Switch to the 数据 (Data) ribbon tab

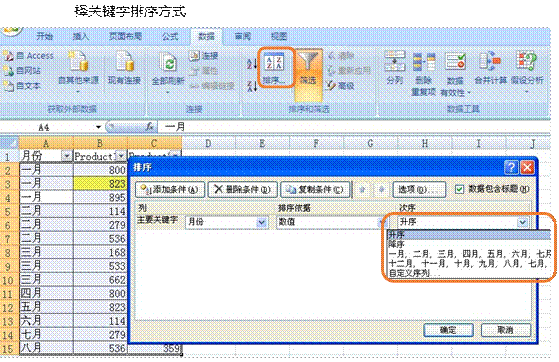(x=206, y=36)
